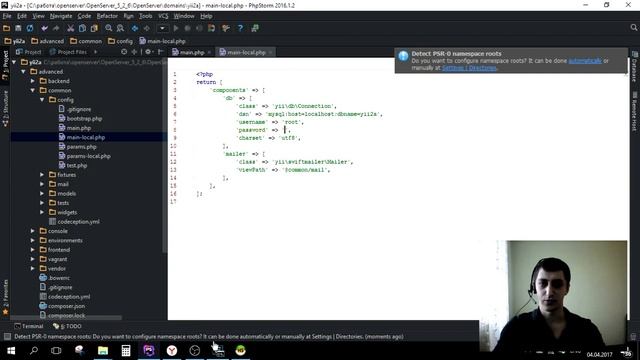Click the blue Back navigation icon
The height and width of the screenshot is (360, 640).
[x=135, y=28]
